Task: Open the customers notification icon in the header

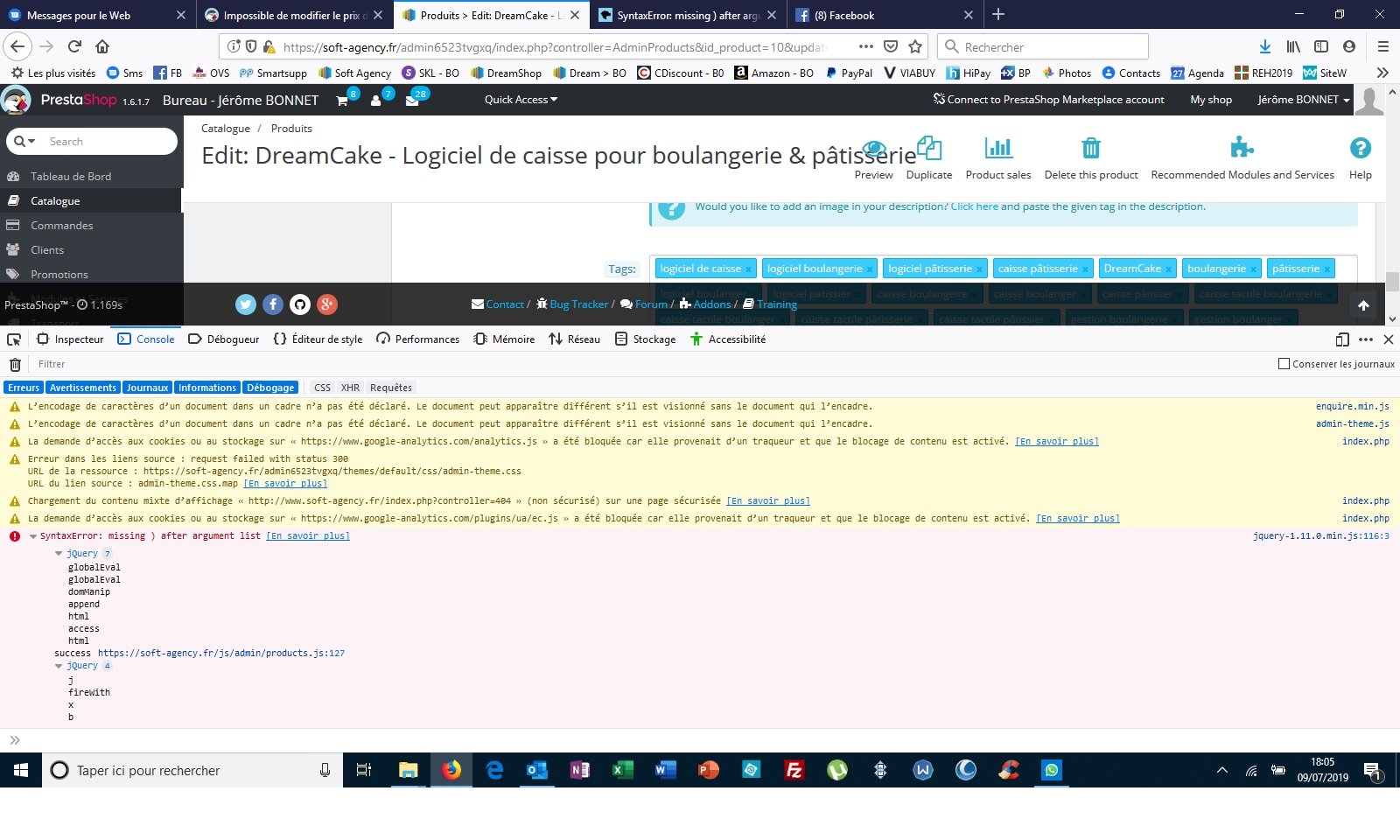Action: pyautogui.click(x=375, y=101)
